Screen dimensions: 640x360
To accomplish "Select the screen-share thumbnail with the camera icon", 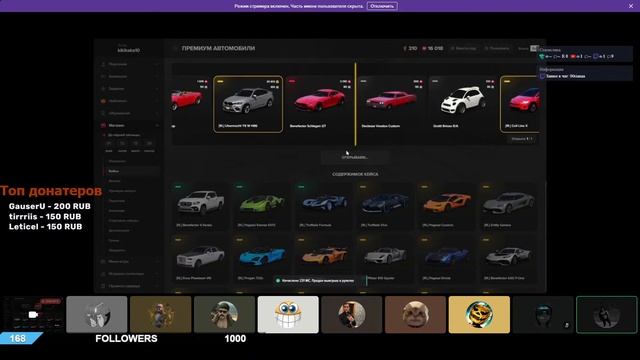I will click(x=33, y=314).
